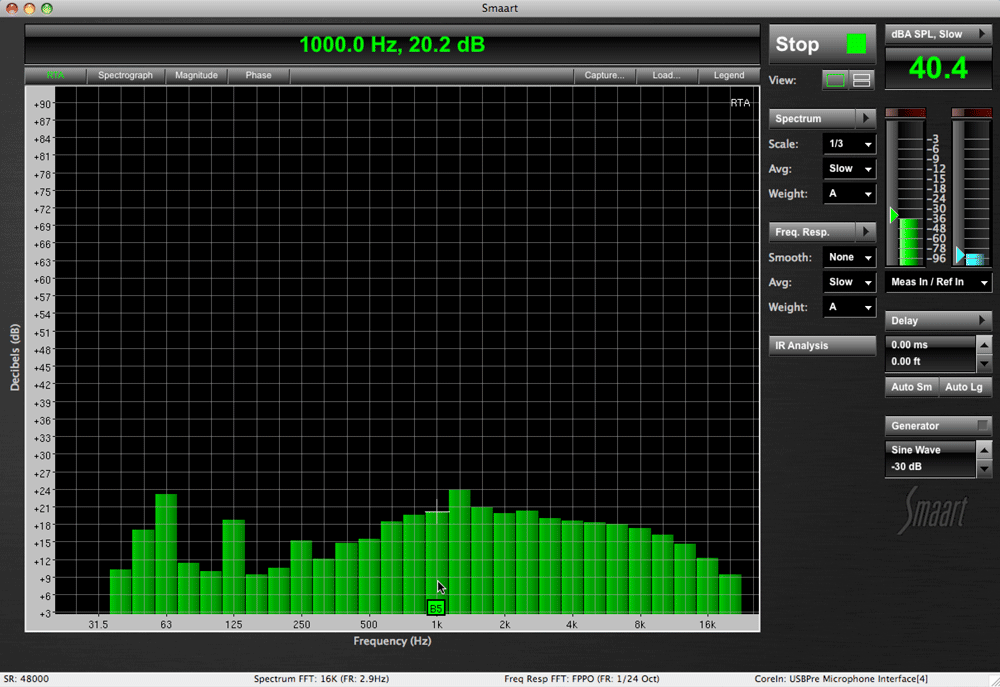The image size is (1000, 687).
Task: Decrease delay with down stepper arrow
Action: pos(984,363)
